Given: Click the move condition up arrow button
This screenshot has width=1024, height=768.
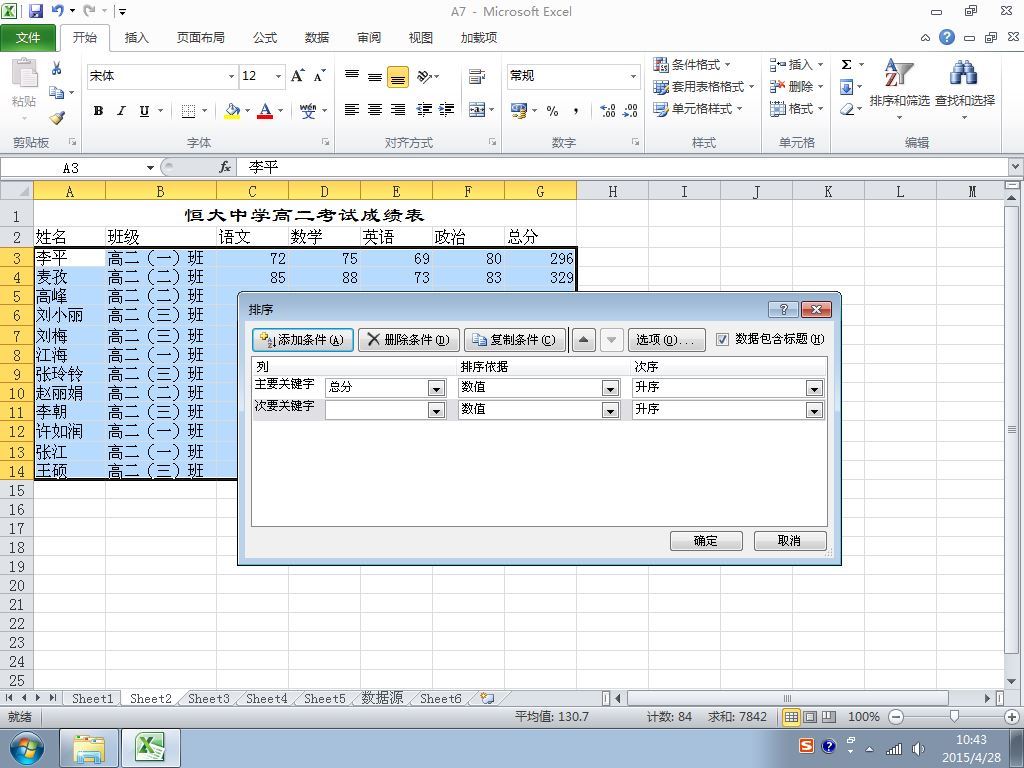Looking at the screenshot, I should [584, 340].
